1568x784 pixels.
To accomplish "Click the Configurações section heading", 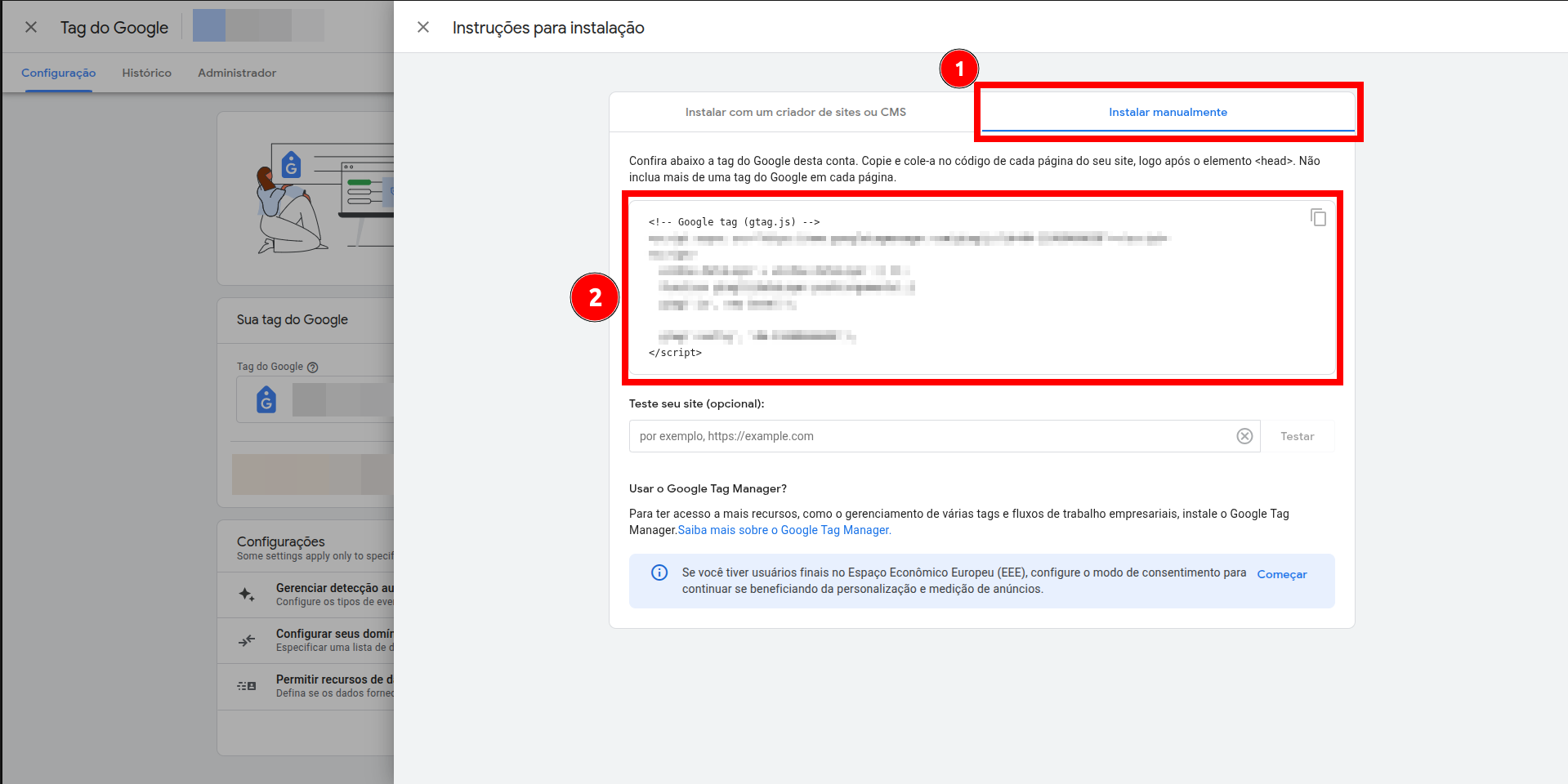I will [281, 541].
